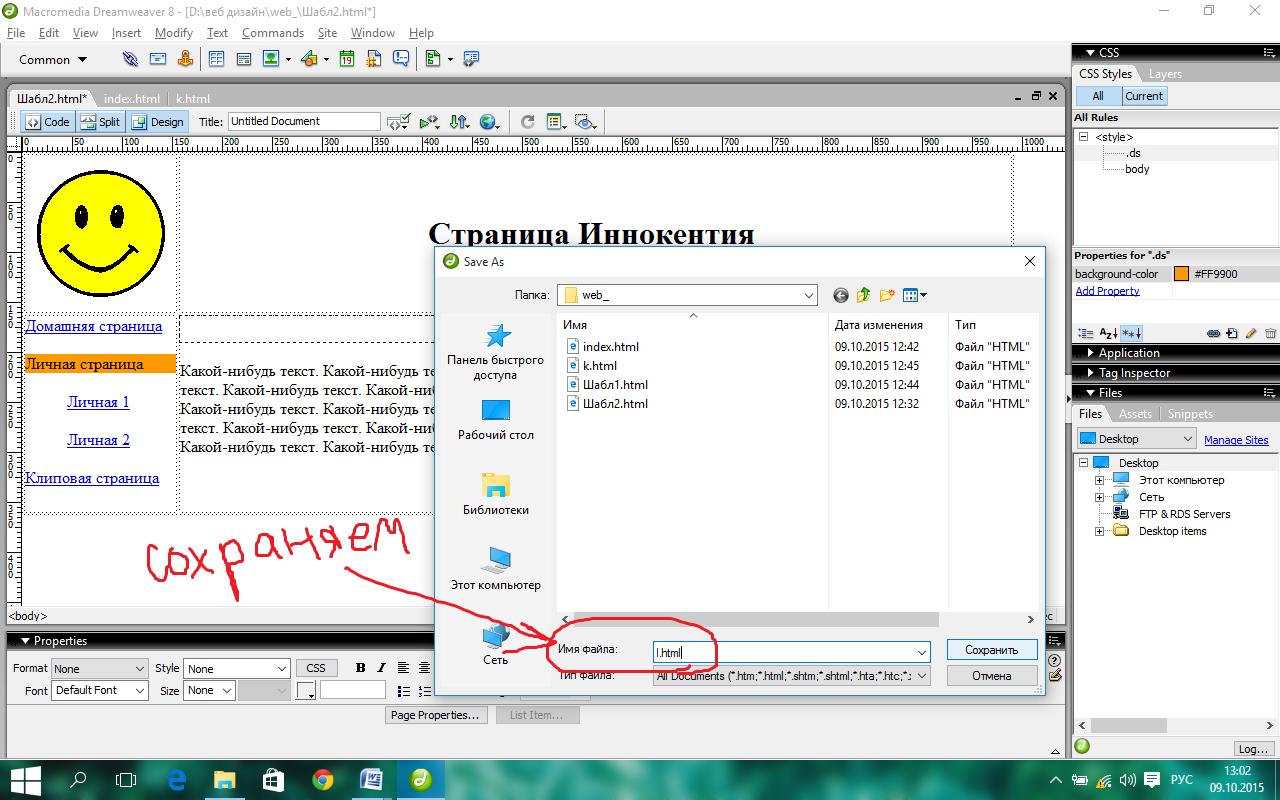Show only set properties in CSS panel
Image resolution: width=1280 pixels, height=800 pixels.
click(x=1131, y=333)
